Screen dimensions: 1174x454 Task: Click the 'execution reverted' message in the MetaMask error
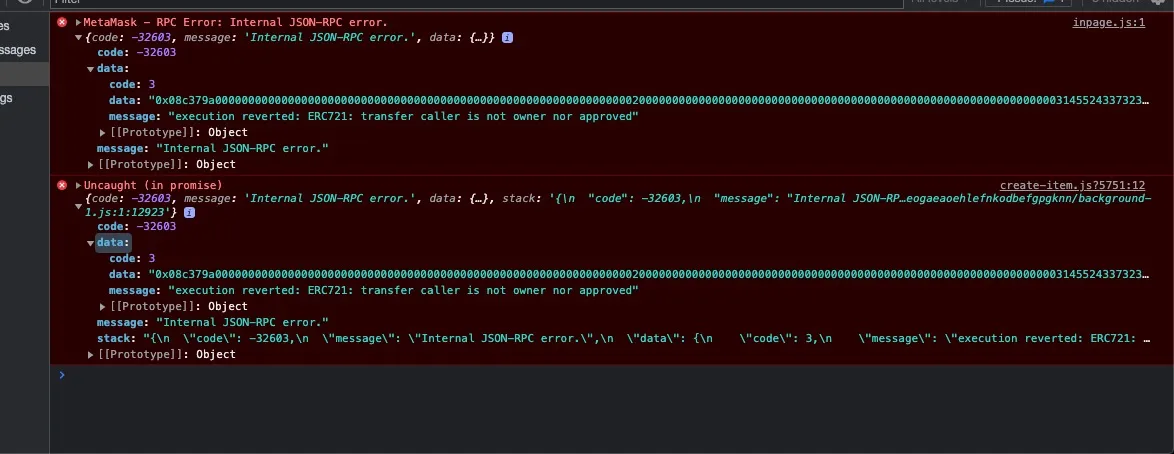403,117
